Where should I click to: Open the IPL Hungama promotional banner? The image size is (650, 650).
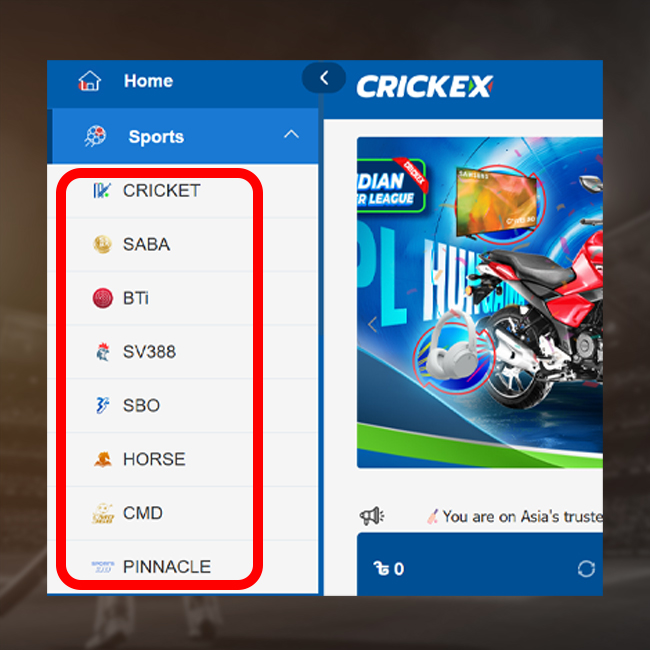pos(480,303)
